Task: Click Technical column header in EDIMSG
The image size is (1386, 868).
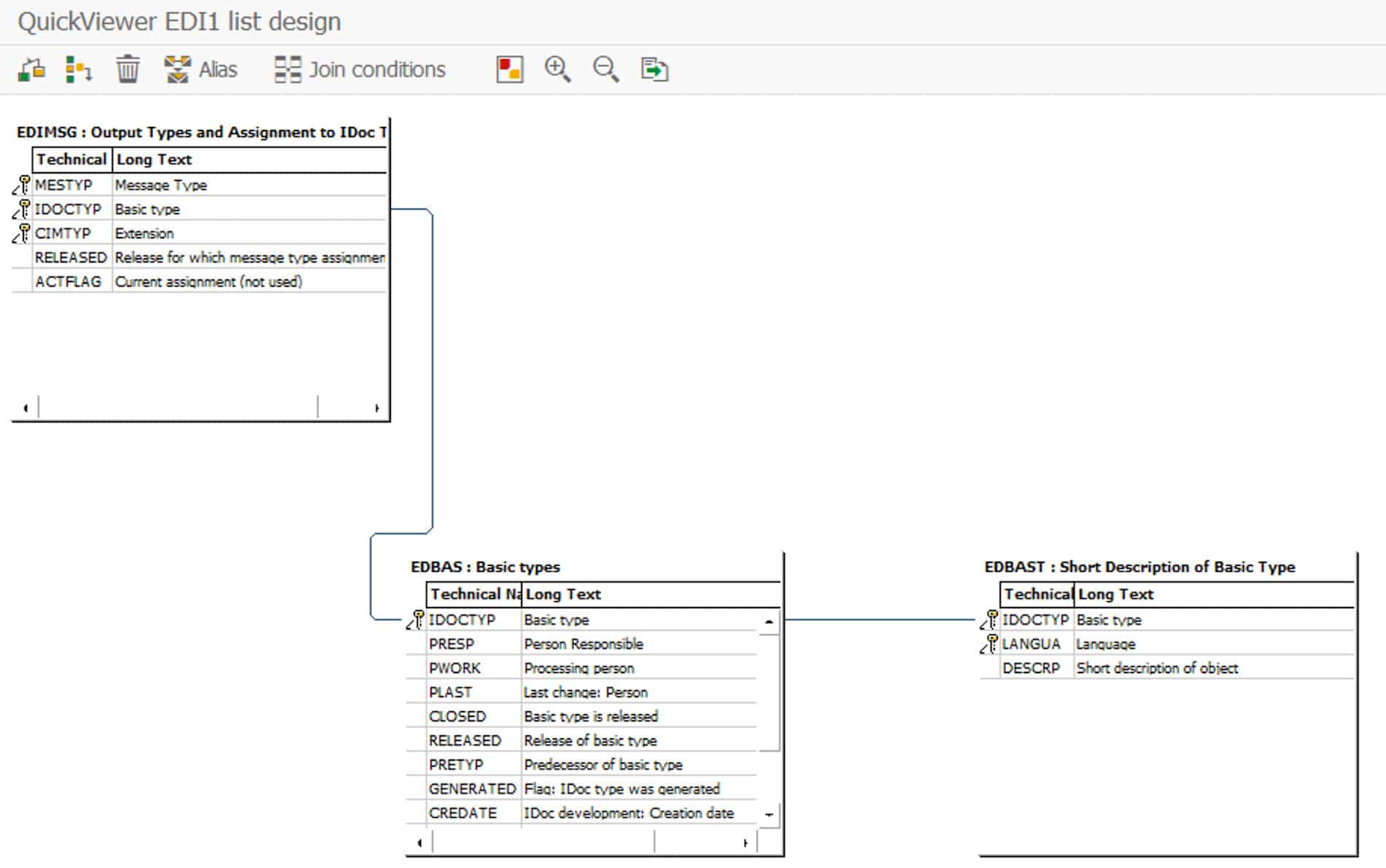Action: pos(71,160)
